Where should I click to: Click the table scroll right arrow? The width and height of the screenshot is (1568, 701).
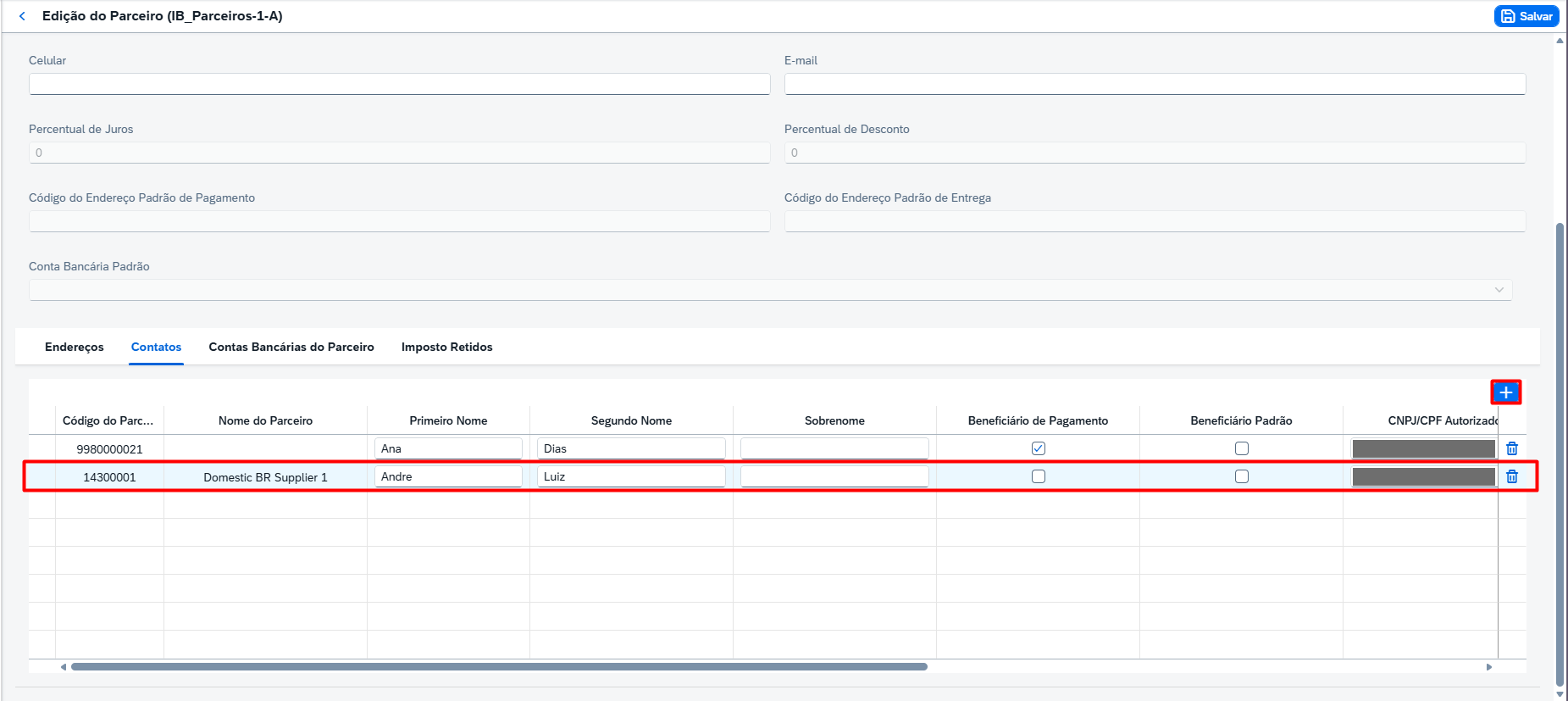1489,667
